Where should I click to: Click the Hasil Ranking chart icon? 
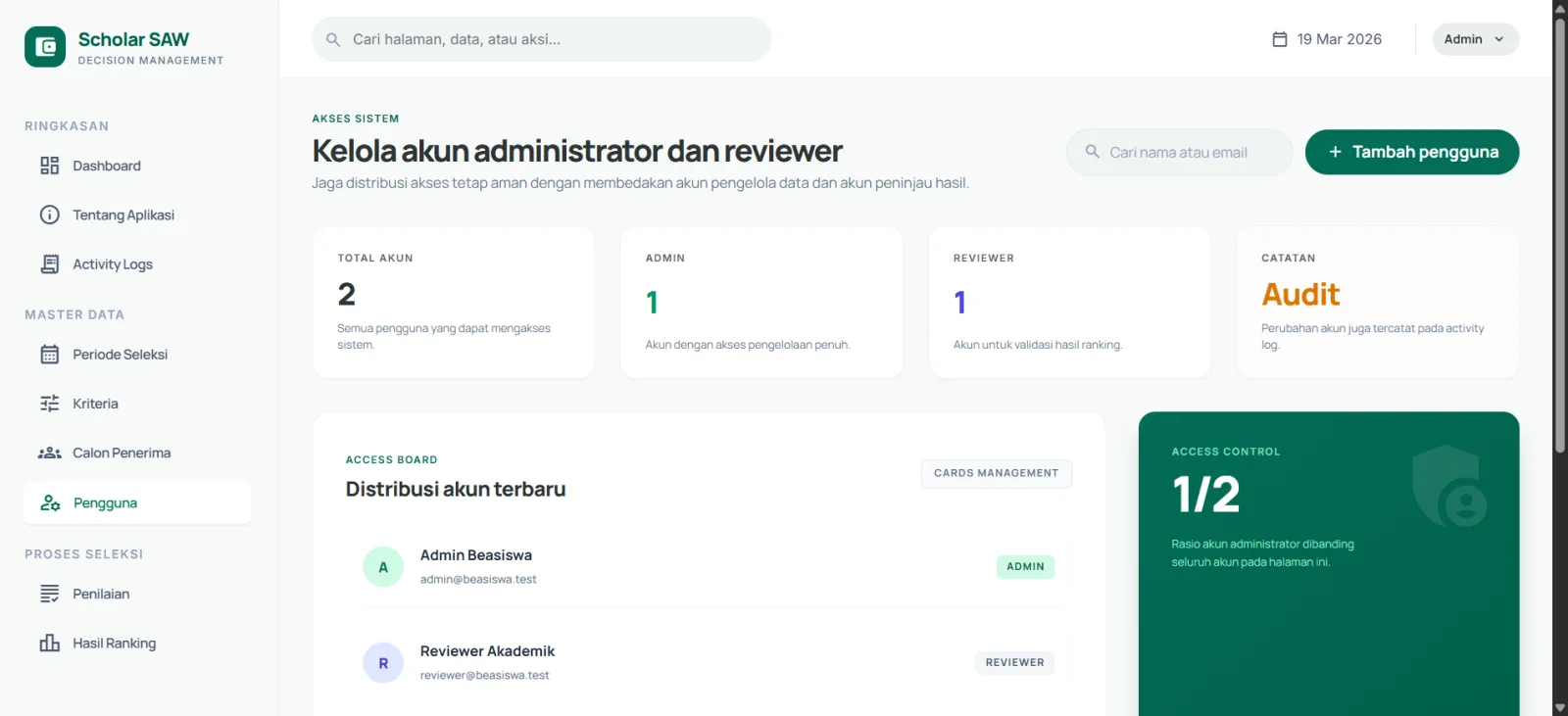click(49, 644)
